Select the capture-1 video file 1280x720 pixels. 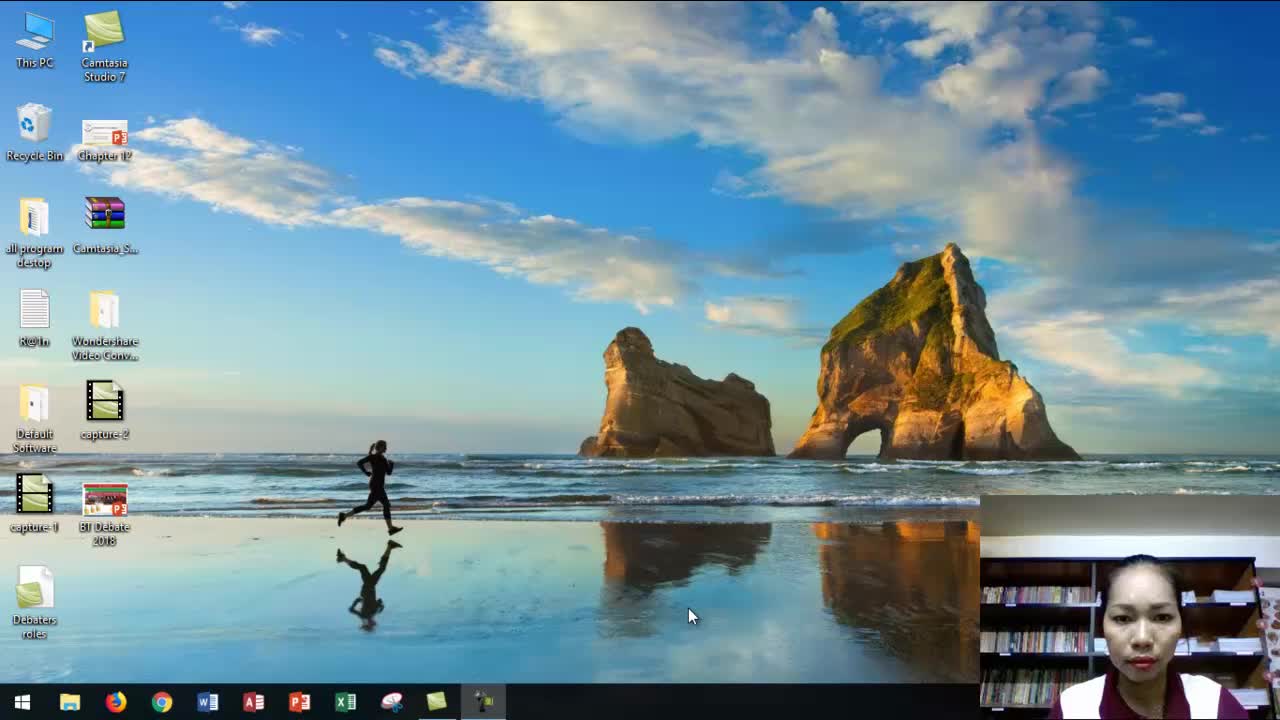(x=34, y=504)
